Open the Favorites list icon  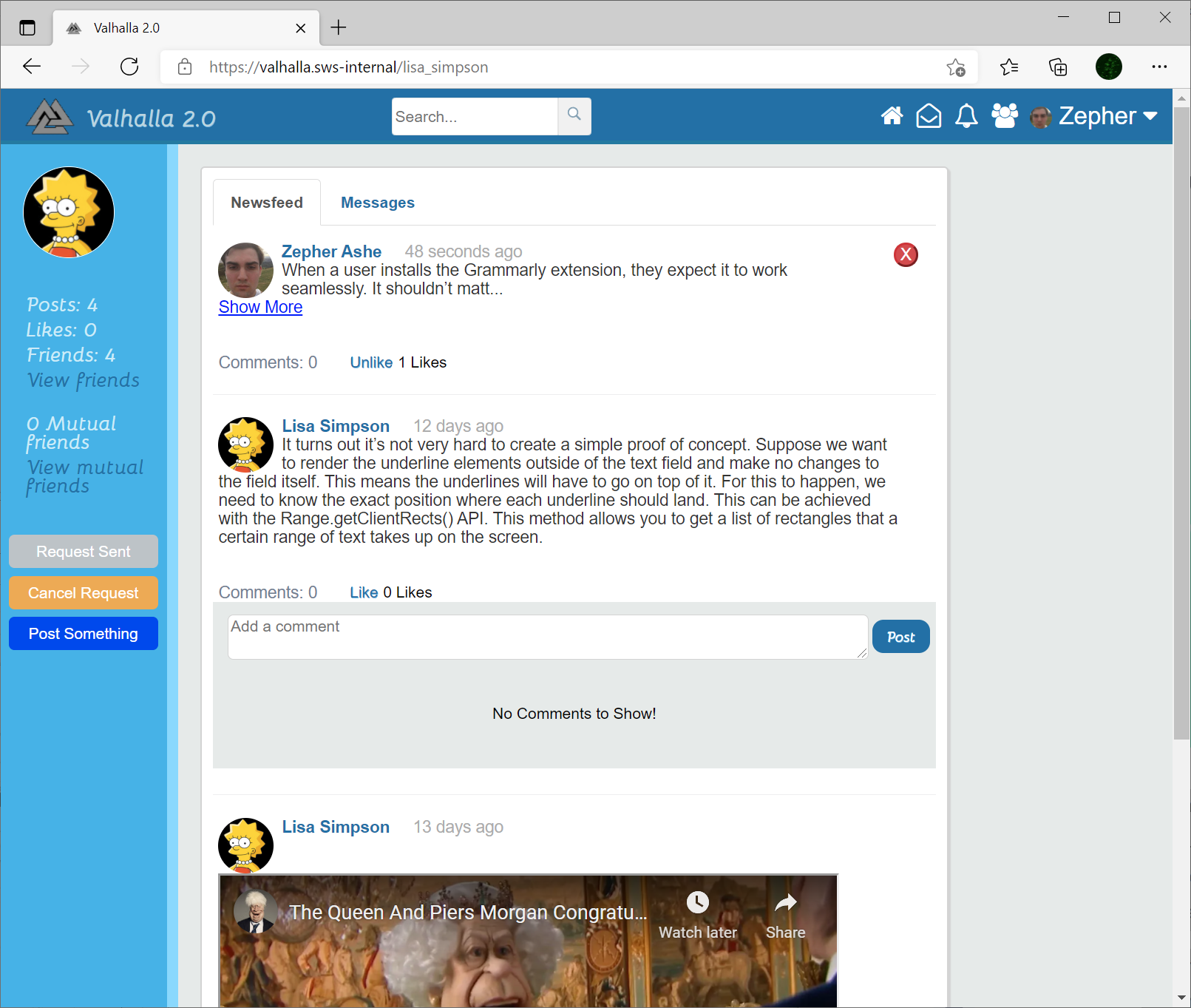point(1008,67)
